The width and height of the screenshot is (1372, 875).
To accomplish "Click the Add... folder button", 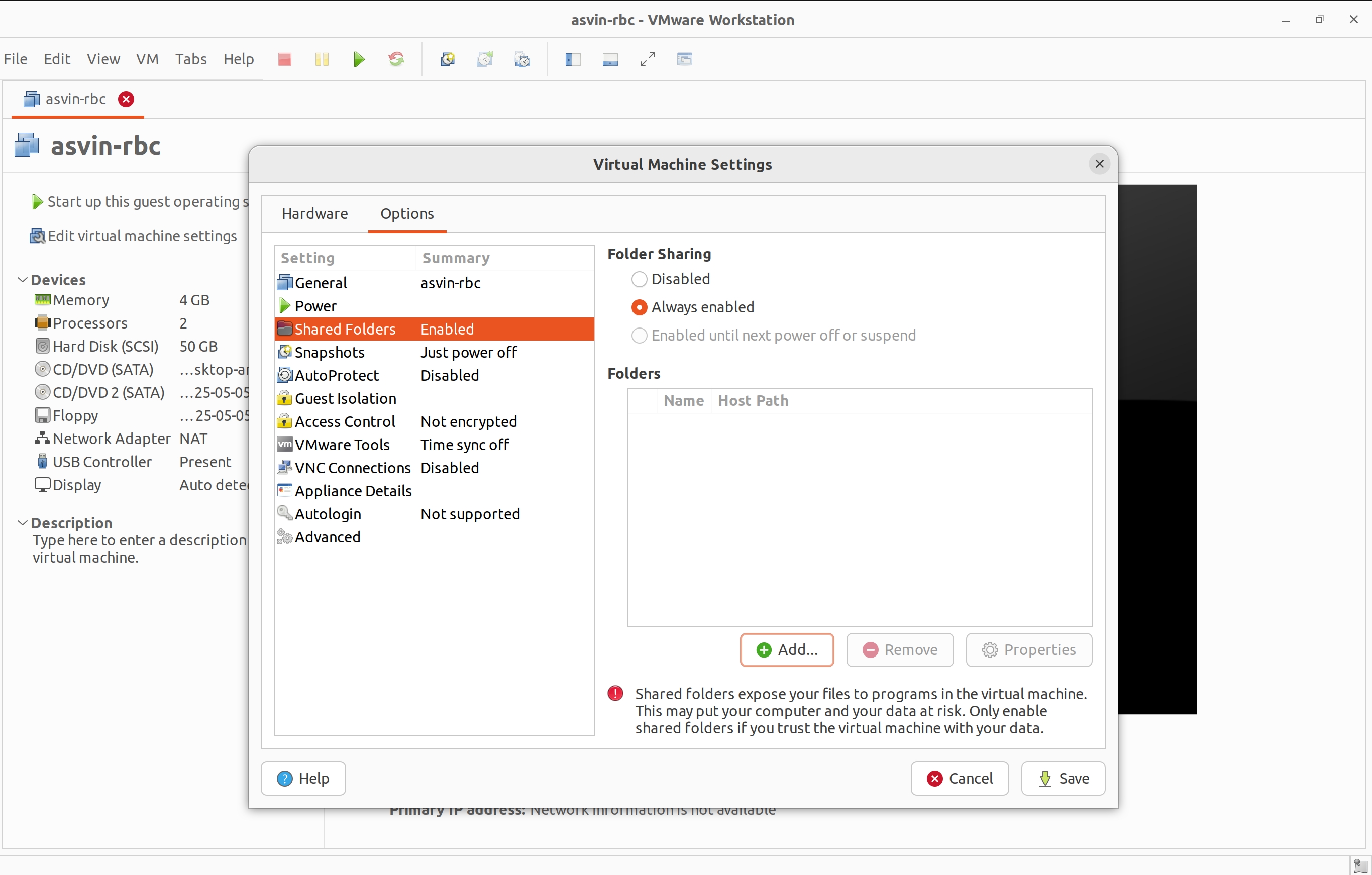I will coord(787,649).
